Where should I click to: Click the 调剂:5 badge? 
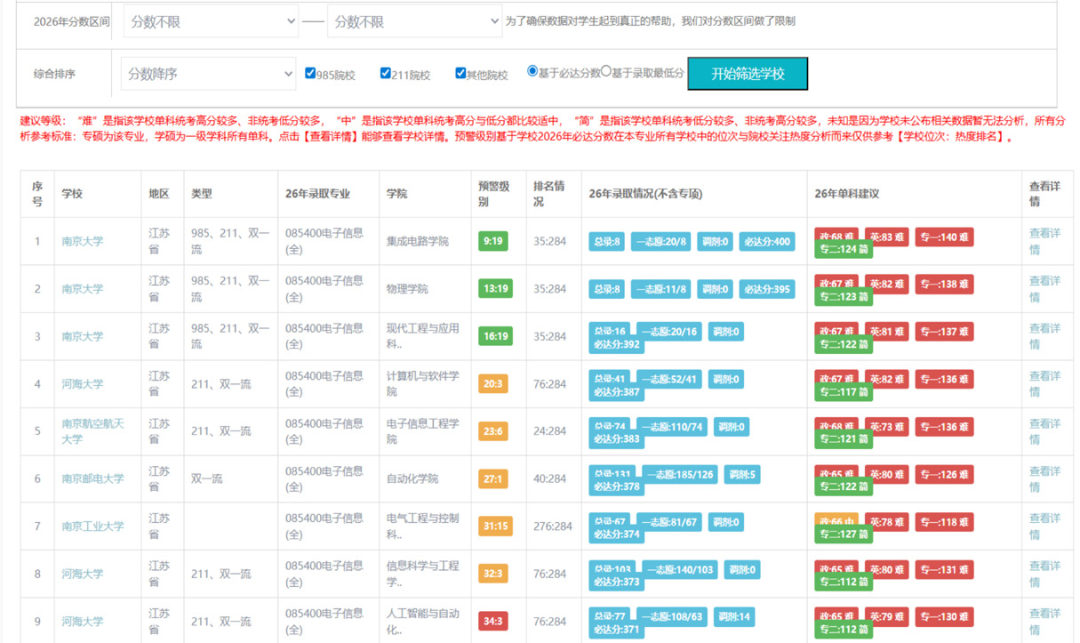742,474
